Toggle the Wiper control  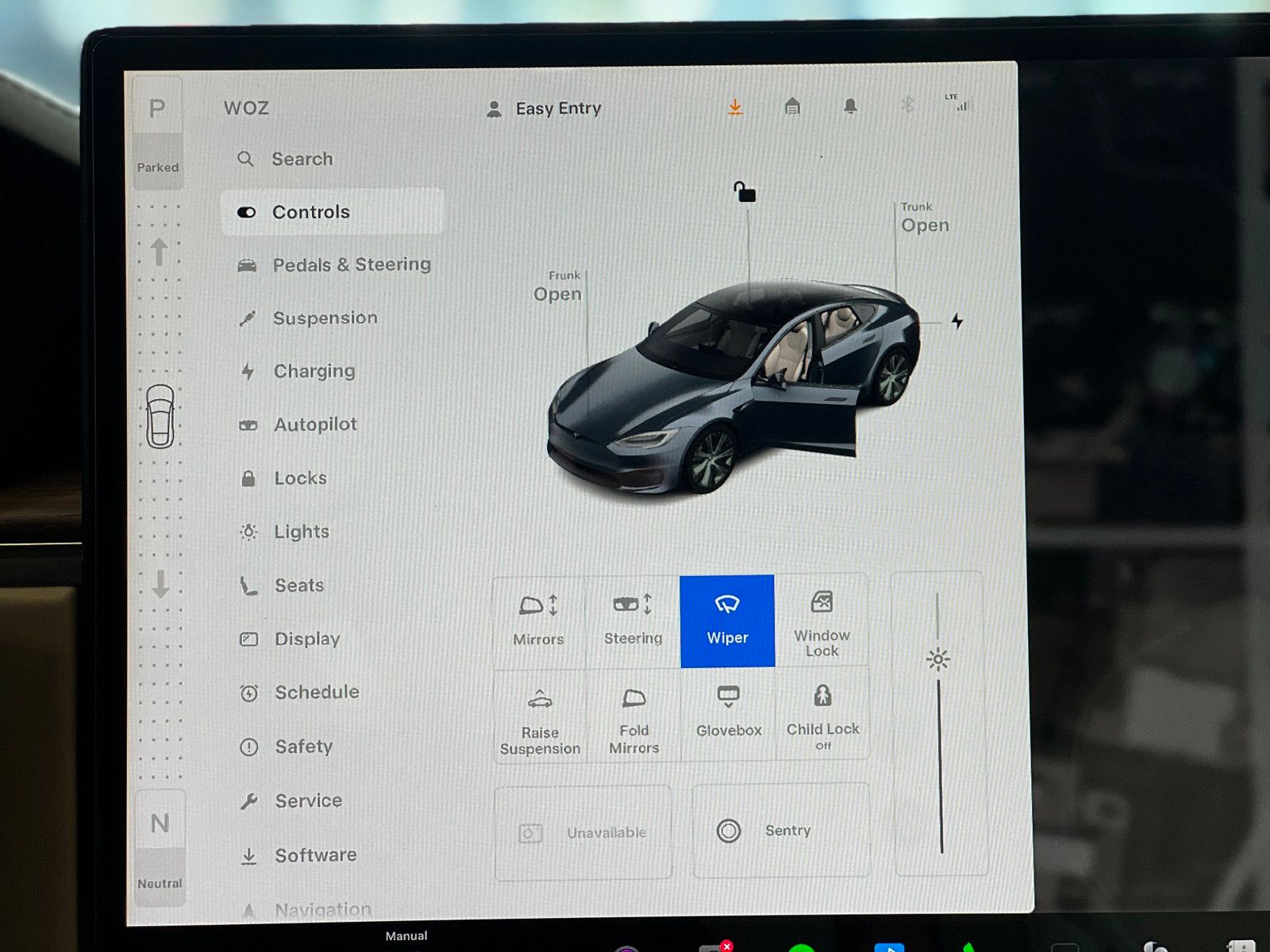coord(727,620)
